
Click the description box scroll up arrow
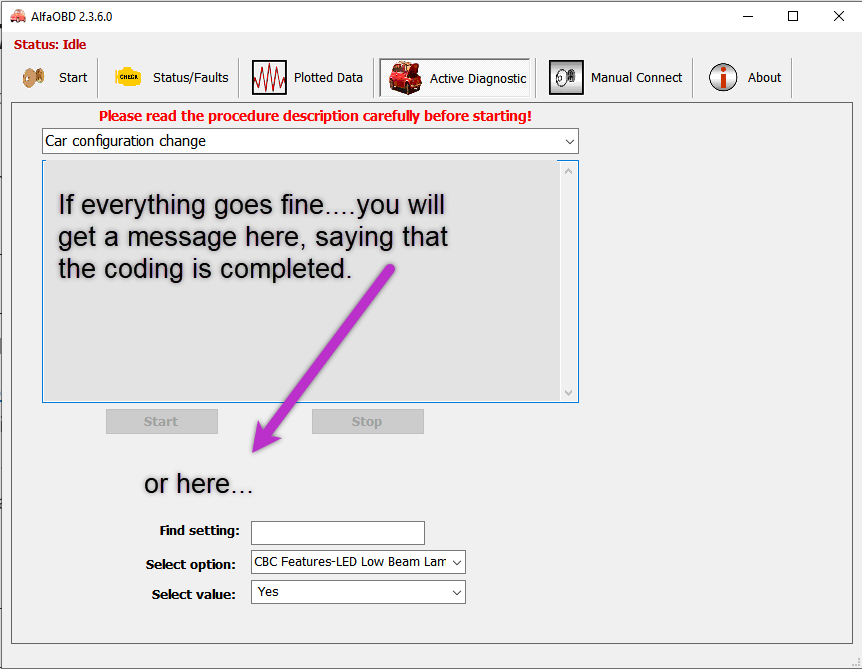tap(568, 172)
